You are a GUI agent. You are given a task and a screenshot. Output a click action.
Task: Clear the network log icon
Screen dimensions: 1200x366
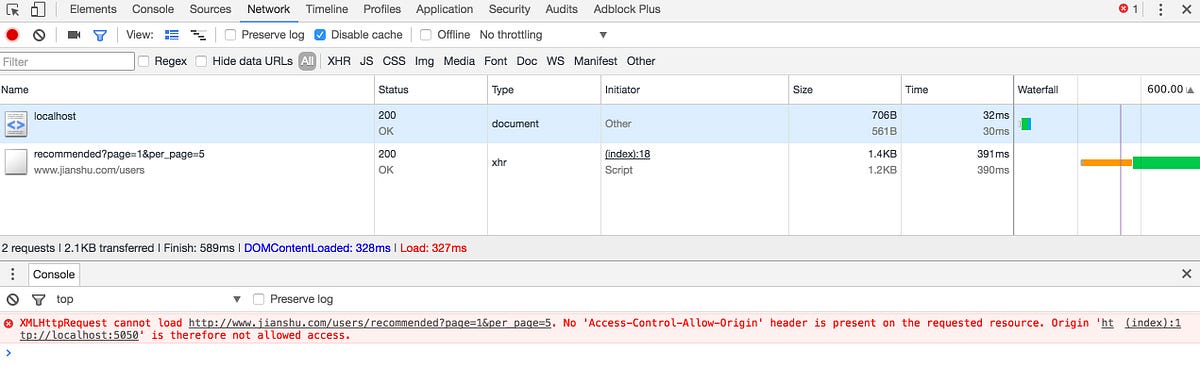[x=39, y=35]
